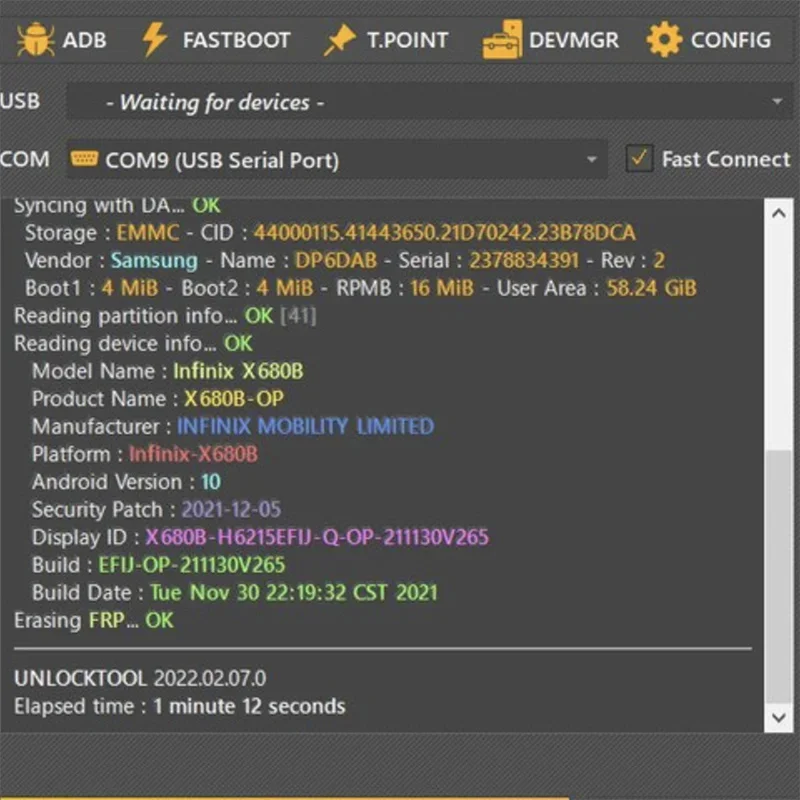The height and width of the screenshot is (800, 800).
Task: Click the Syncing with DA... OK line
Action: pyautogui.click(x=117, y=206)
